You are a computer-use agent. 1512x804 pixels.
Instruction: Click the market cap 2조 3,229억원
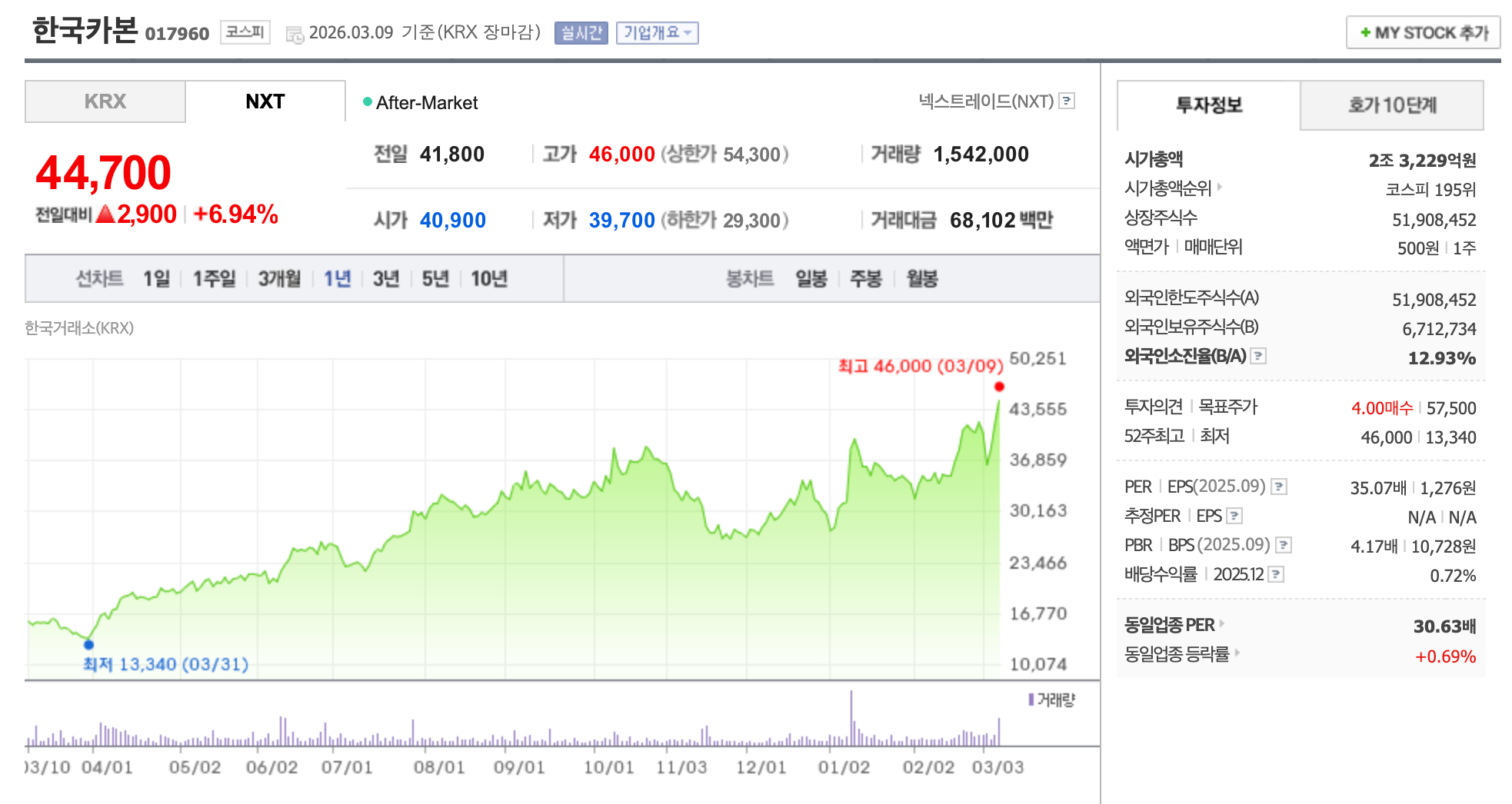tap(1422, 161)
